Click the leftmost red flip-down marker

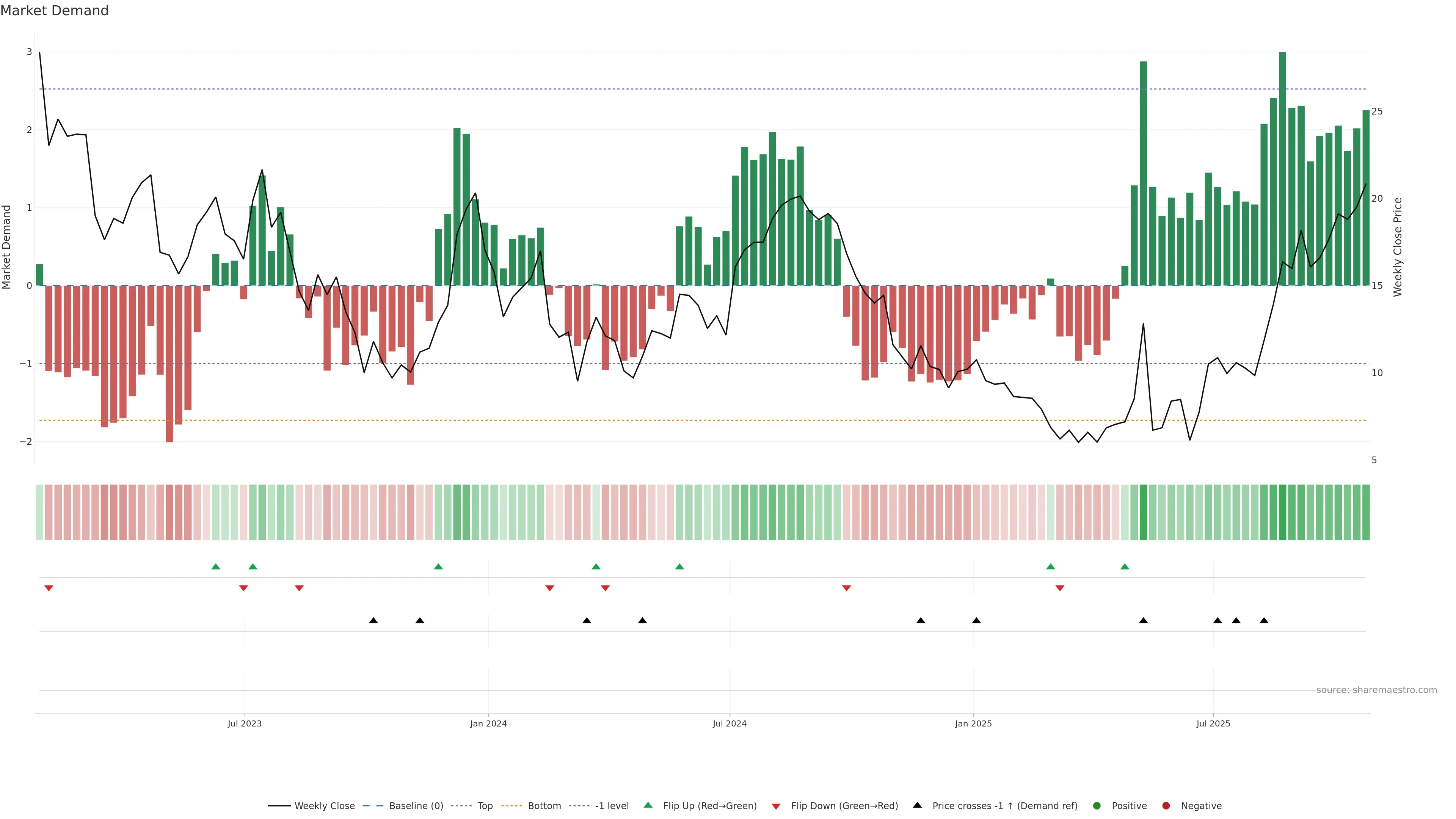point(49,588)
